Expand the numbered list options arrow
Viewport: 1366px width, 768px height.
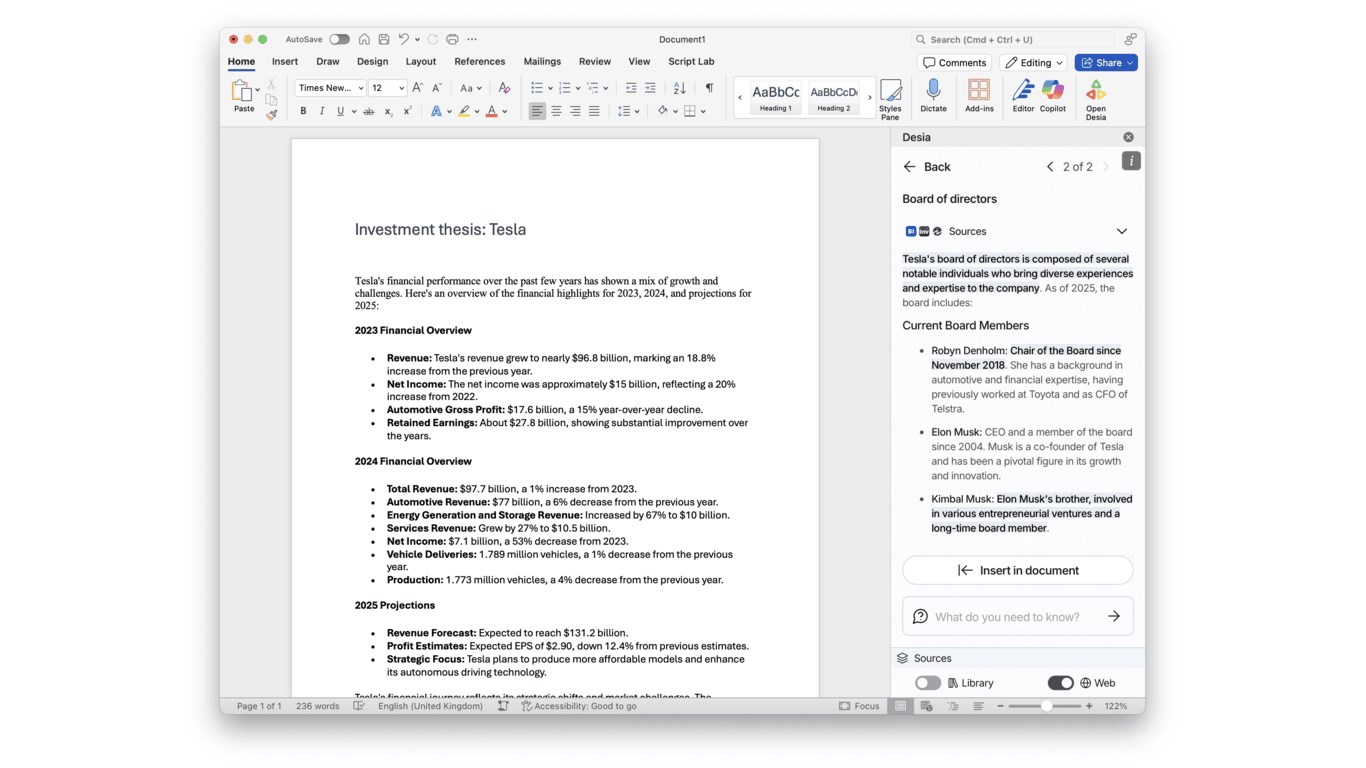click(x=578, y=88)
